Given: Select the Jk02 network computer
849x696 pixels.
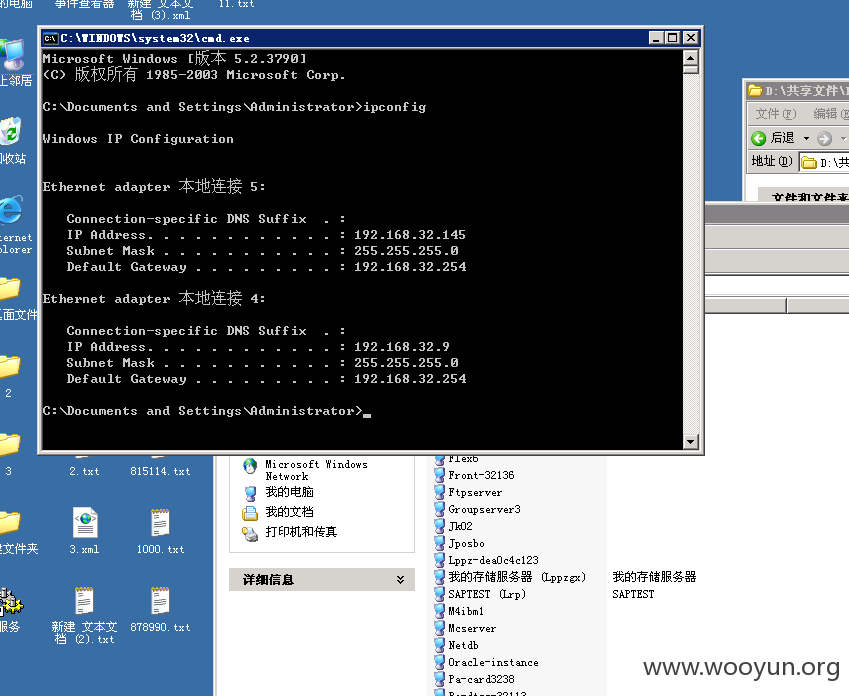Looking at the screenshot, I should [460, 526].
